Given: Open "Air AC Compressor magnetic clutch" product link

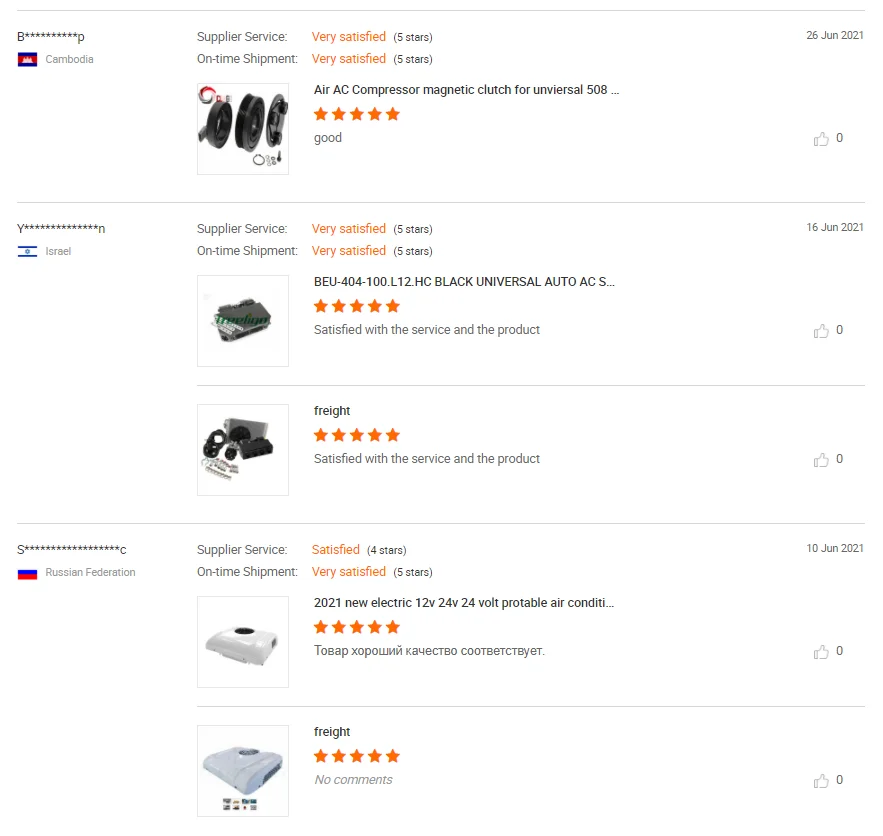Looking at the screenshot, I should 466,89.
